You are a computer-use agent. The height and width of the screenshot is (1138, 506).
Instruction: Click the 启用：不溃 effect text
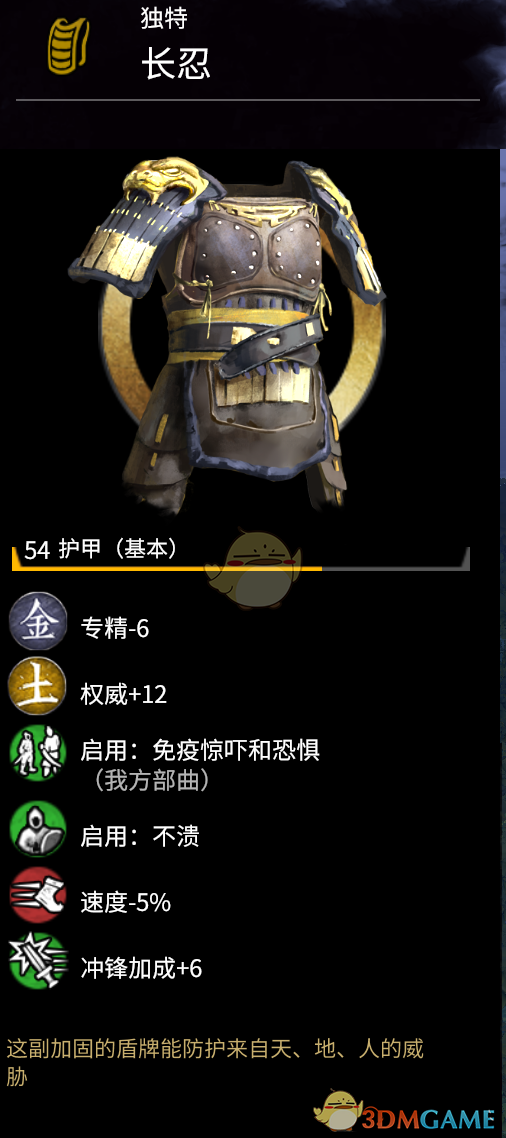(x=139, y=837)
